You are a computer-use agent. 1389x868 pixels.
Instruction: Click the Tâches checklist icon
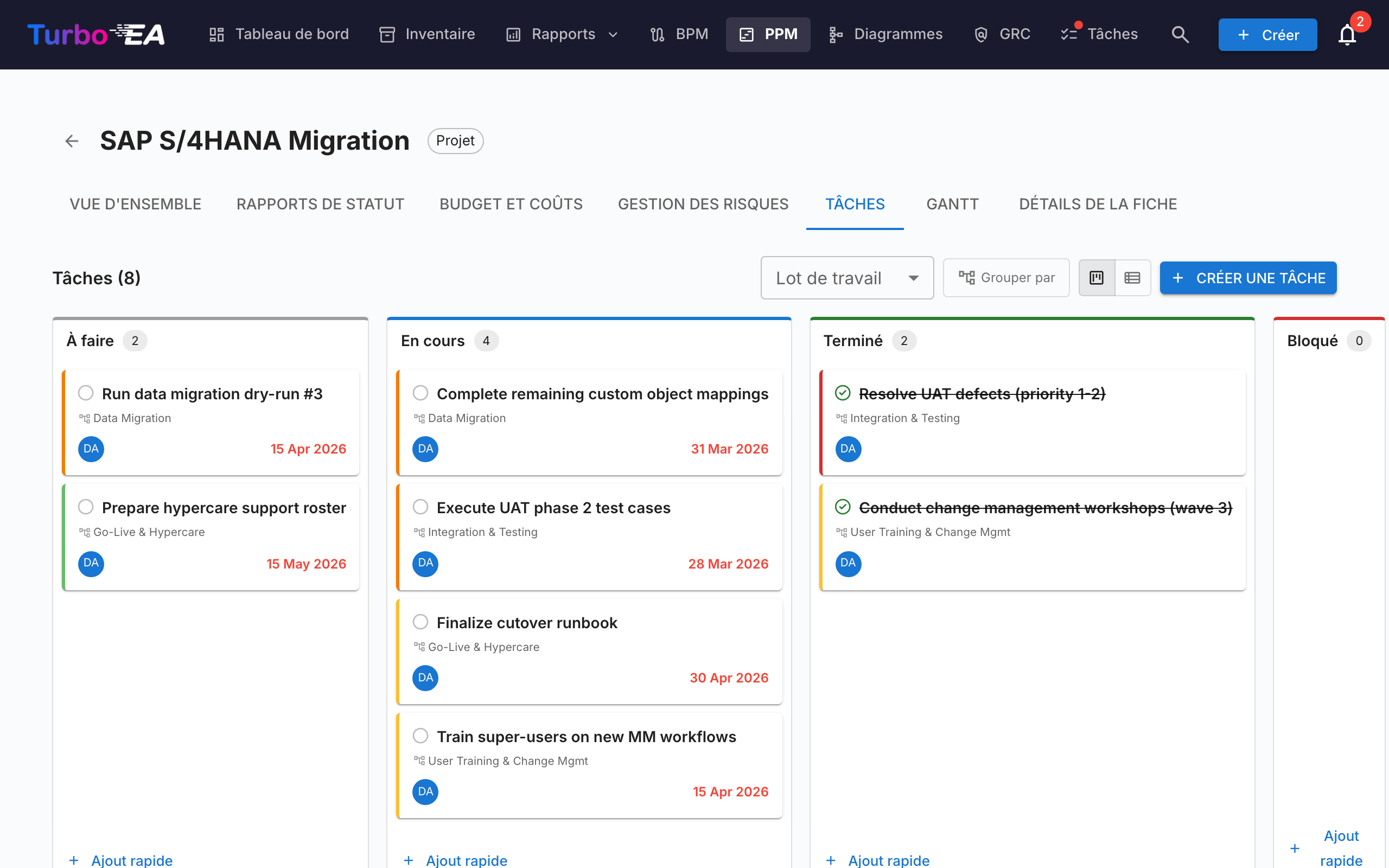coord(1069,34)
